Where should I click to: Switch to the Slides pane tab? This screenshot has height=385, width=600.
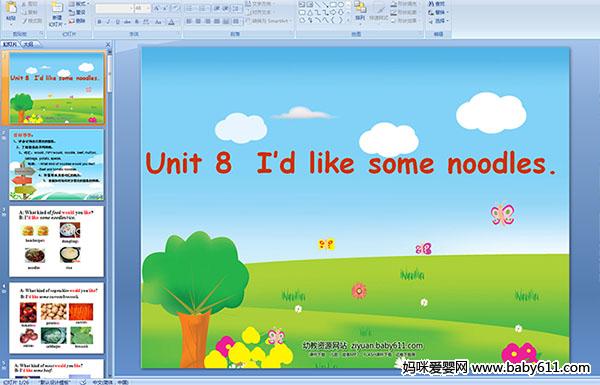(10, 44)
